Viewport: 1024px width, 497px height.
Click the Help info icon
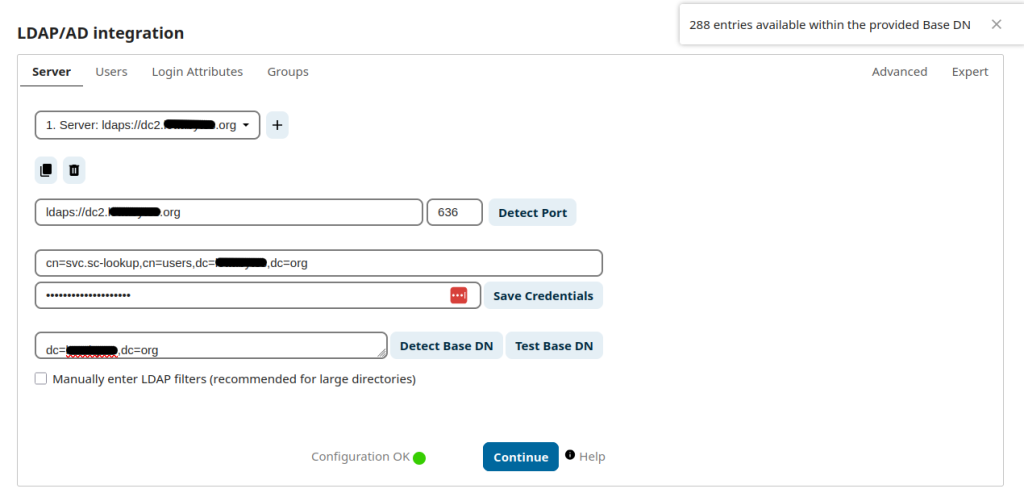(x=570, y=455)
